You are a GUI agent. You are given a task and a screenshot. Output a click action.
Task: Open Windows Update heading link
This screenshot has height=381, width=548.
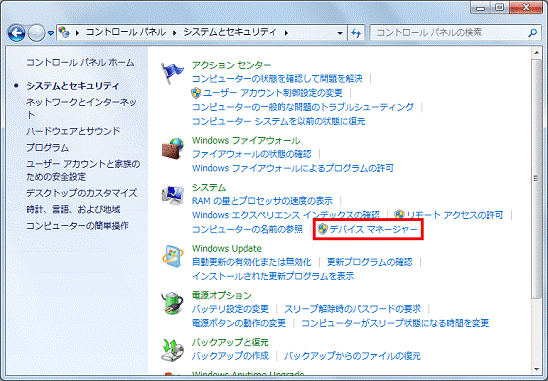[x=226, y=249]
